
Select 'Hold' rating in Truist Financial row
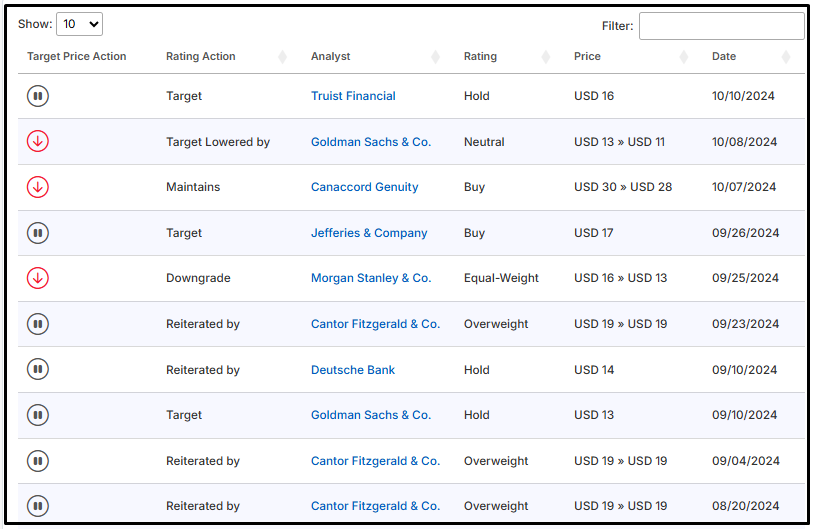point(477,96)
